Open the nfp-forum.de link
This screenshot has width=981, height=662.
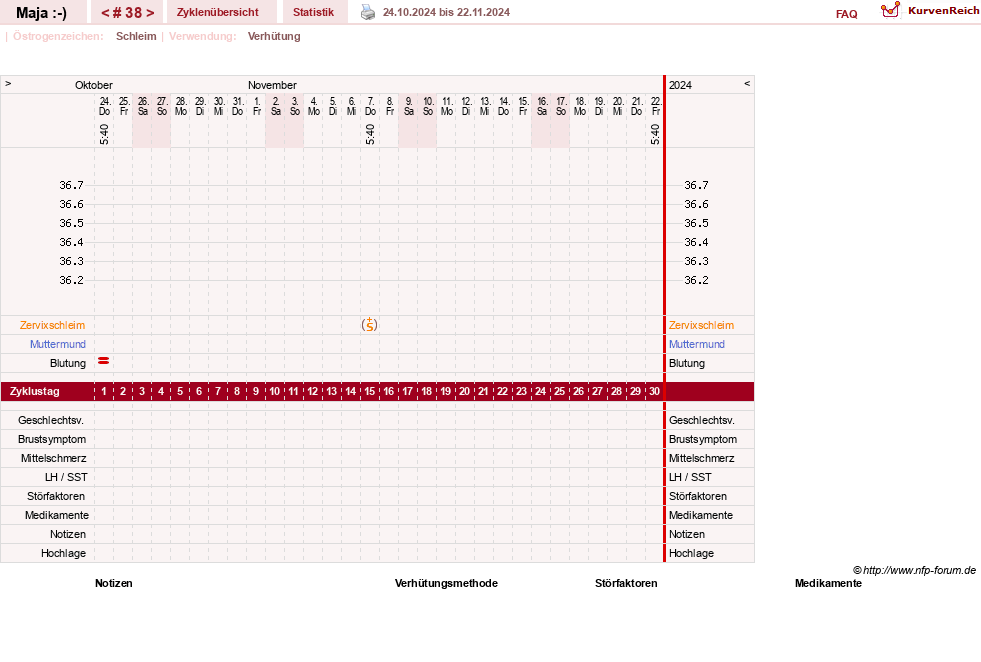(915, 570)
